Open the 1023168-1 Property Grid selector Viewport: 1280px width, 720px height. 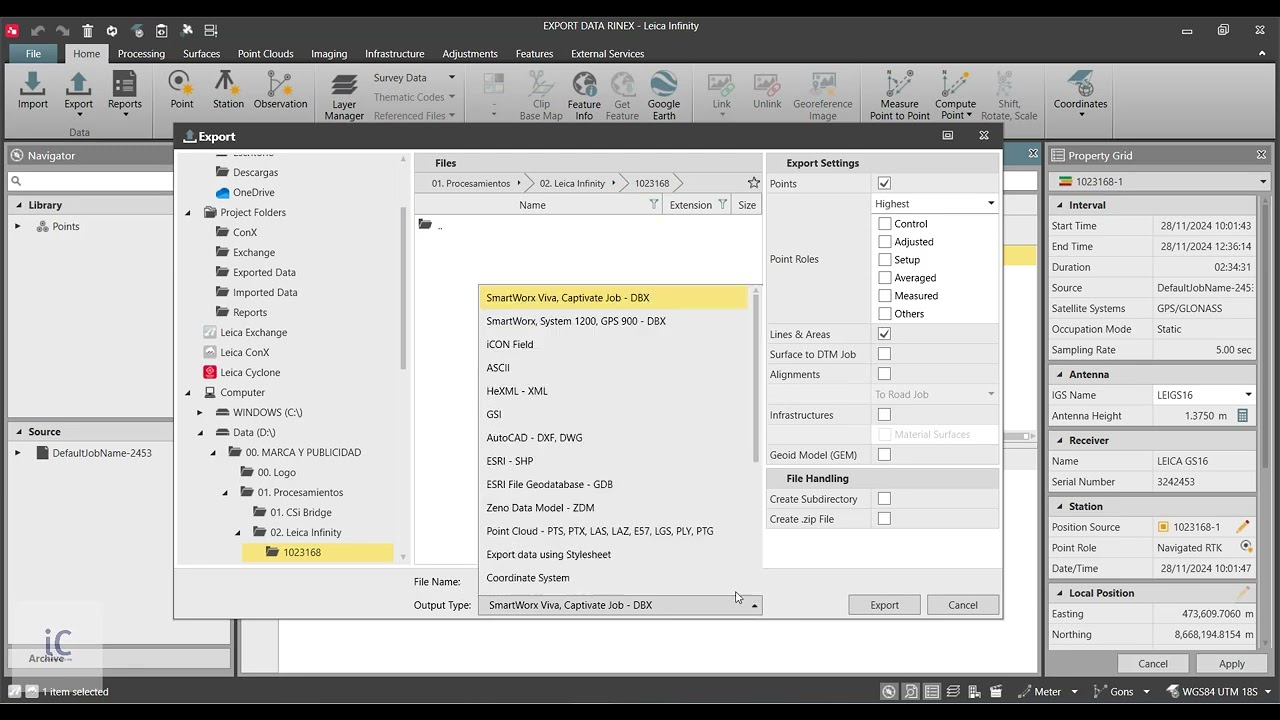click(x=1160, y=181)
